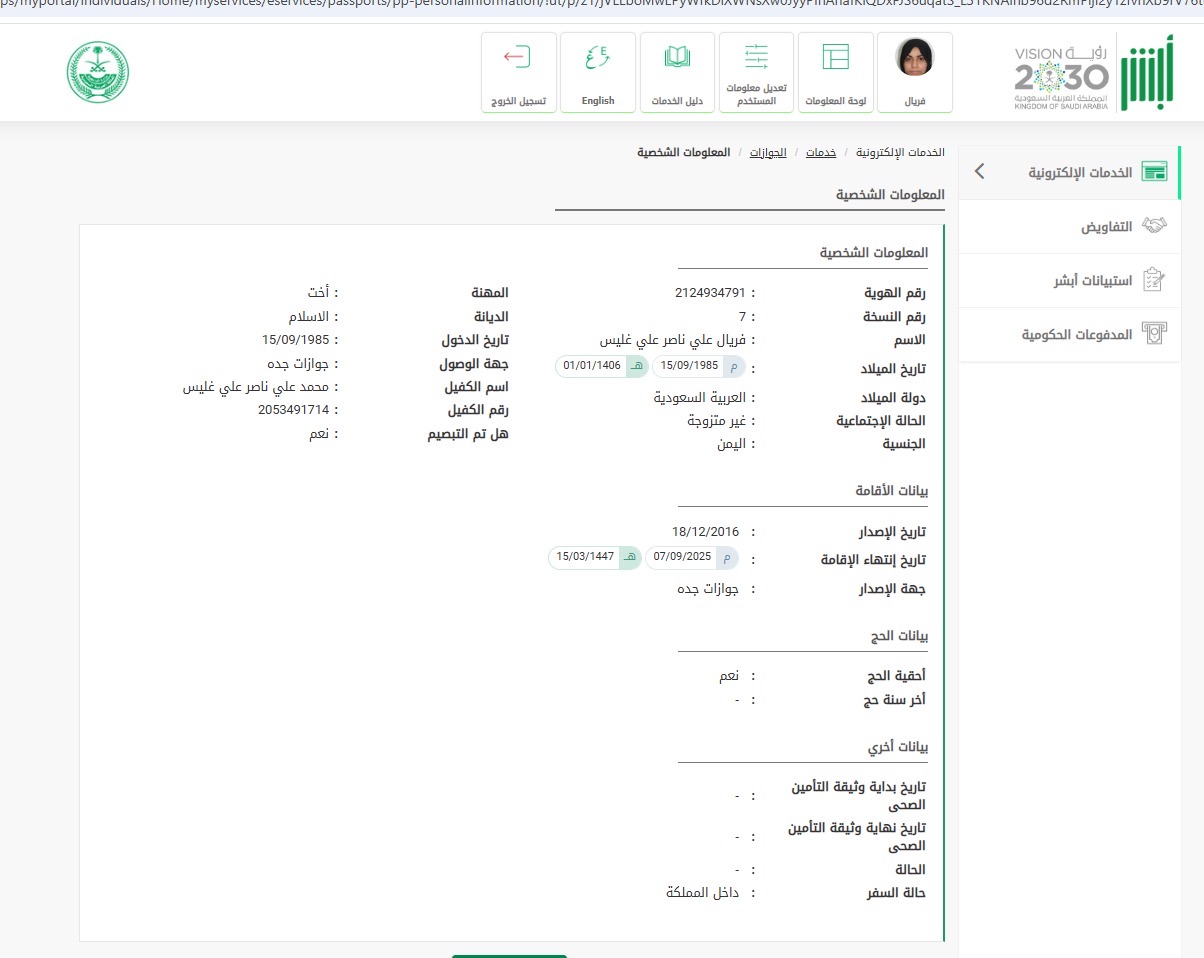Screen dimensions: 1204x958
Task: Click the Ministry of Interior emblem
Action: coord(98,72)
